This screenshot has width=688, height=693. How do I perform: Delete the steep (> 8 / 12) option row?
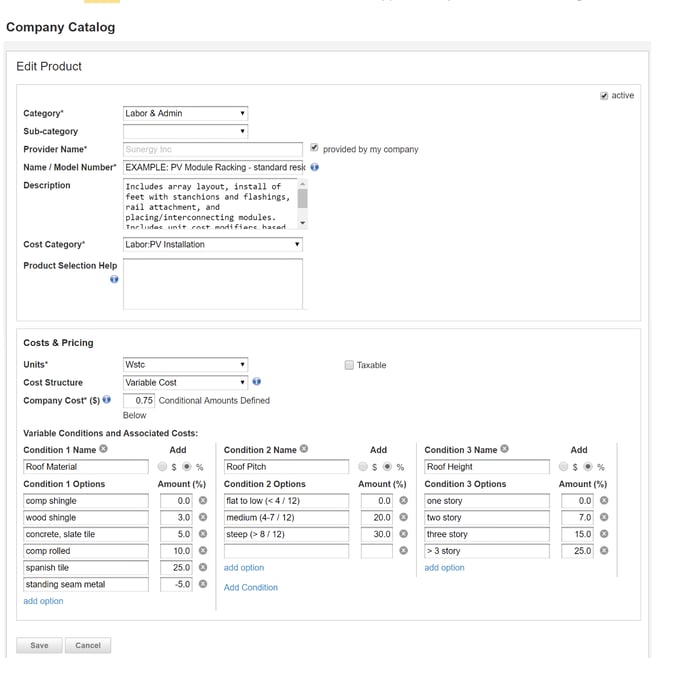coord(403,534)
